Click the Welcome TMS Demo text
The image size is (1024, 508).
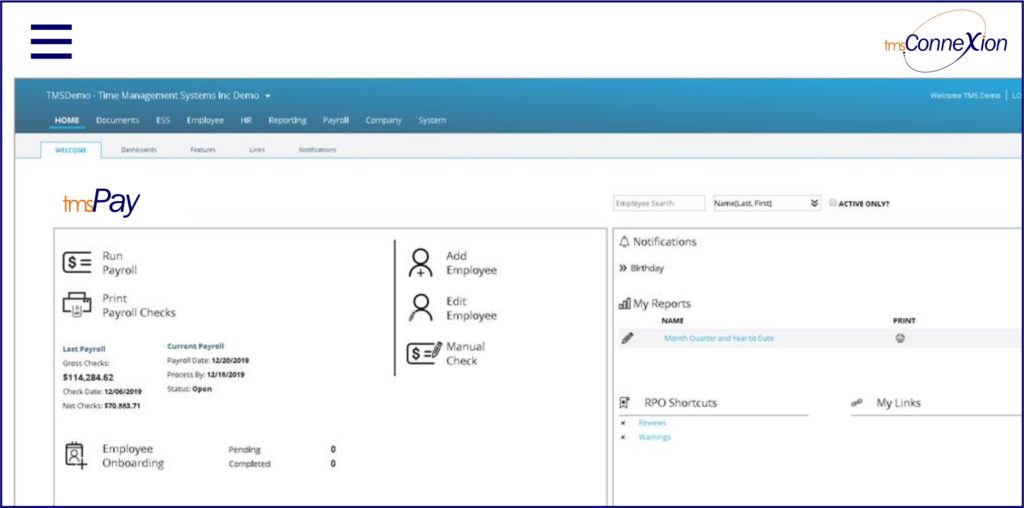[x=965, y=96]
